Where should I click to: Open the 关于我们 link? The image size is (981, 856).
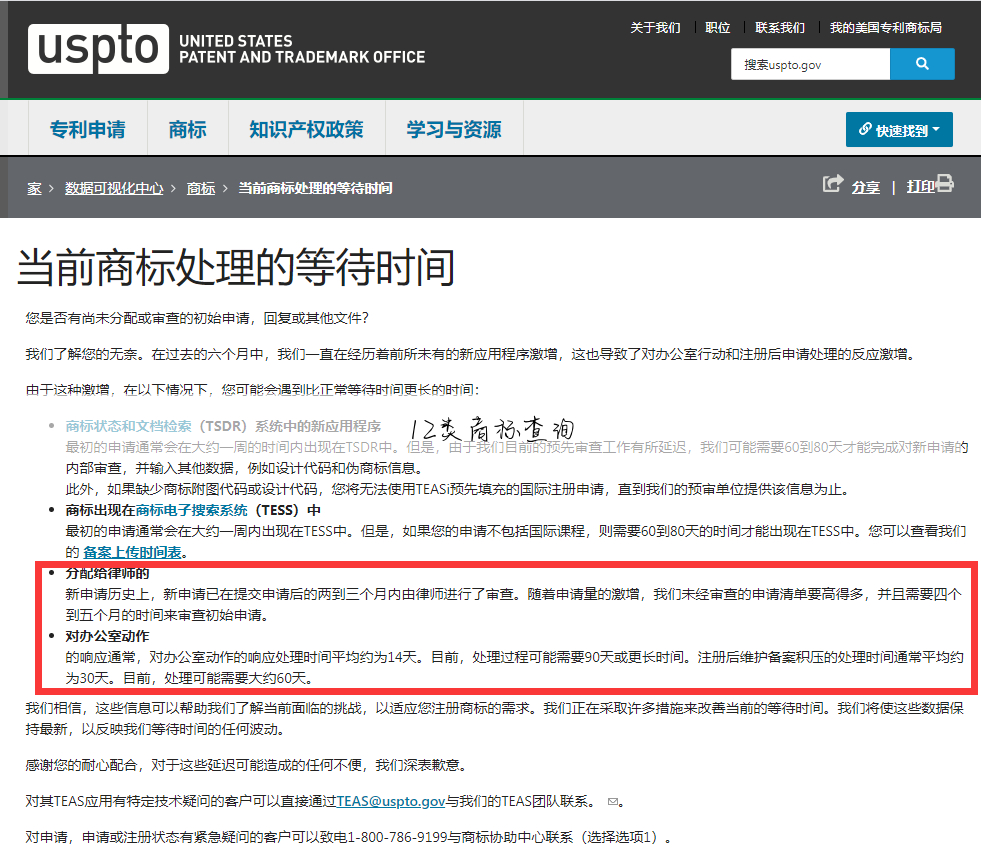click(655, 28)
